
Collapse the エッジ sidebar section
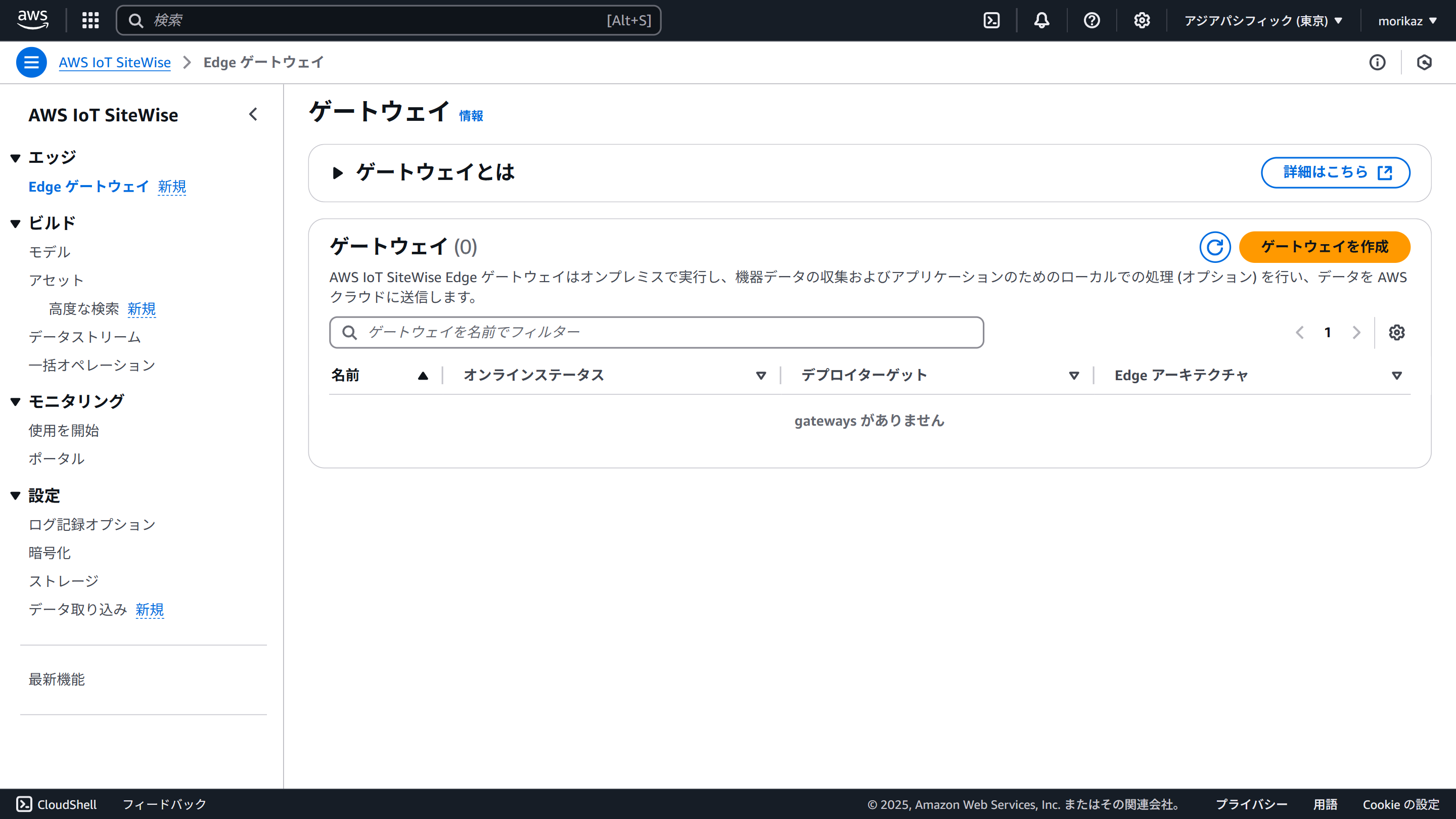tap(15, 158)
